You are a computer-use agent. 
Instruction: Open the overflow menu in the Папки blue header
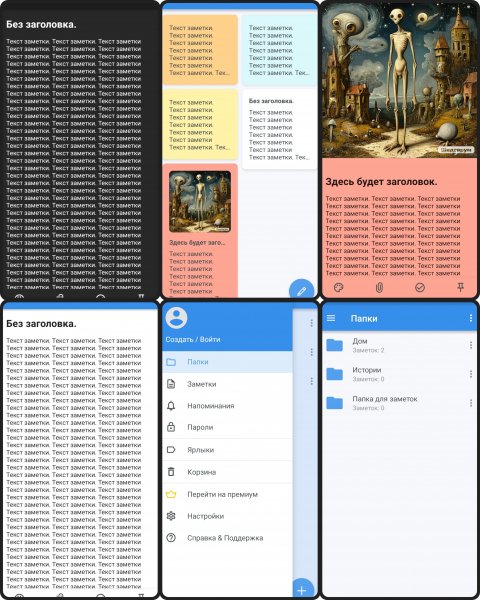pos(470,318)
